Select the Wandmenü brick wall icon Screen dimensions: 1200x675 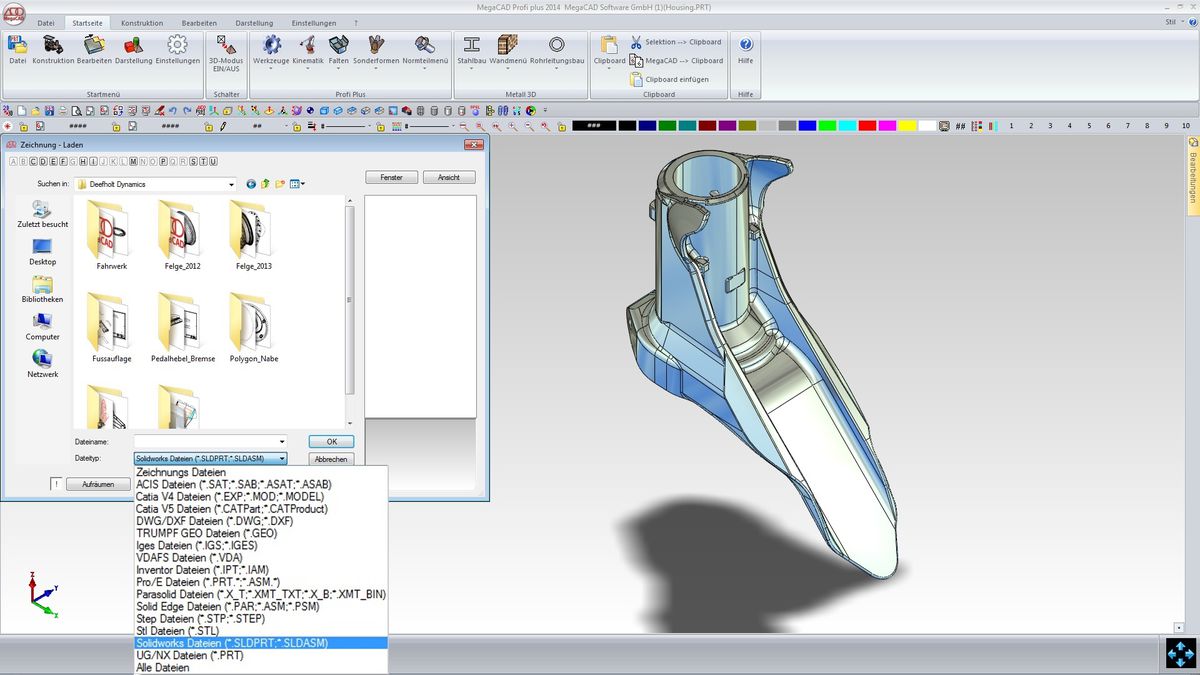pos(508,46)
